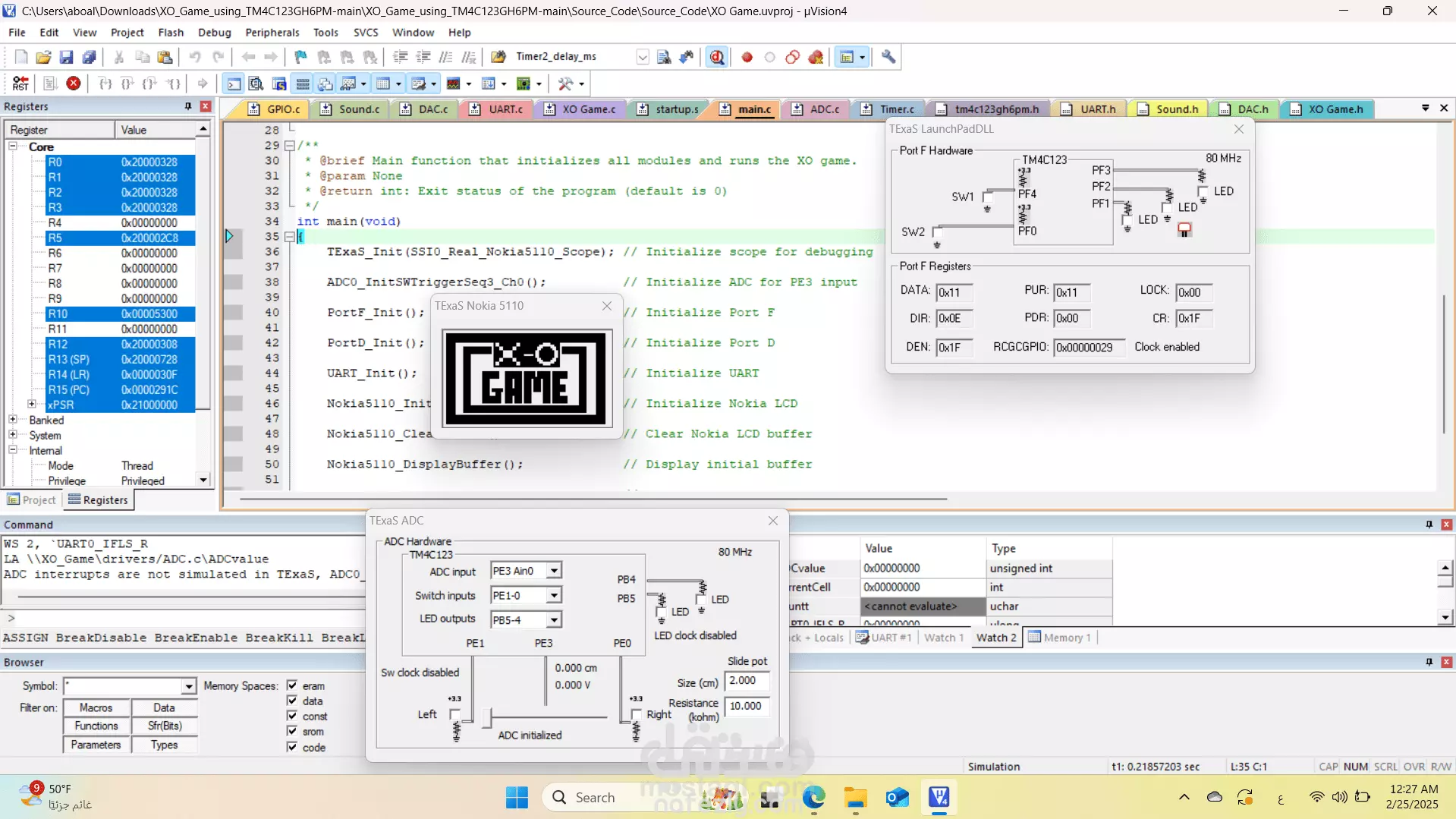Viewport: 1456px width, 819px height.
Task: Click the Show Next Statement arrow icon
Action: [x=203, y=83]
